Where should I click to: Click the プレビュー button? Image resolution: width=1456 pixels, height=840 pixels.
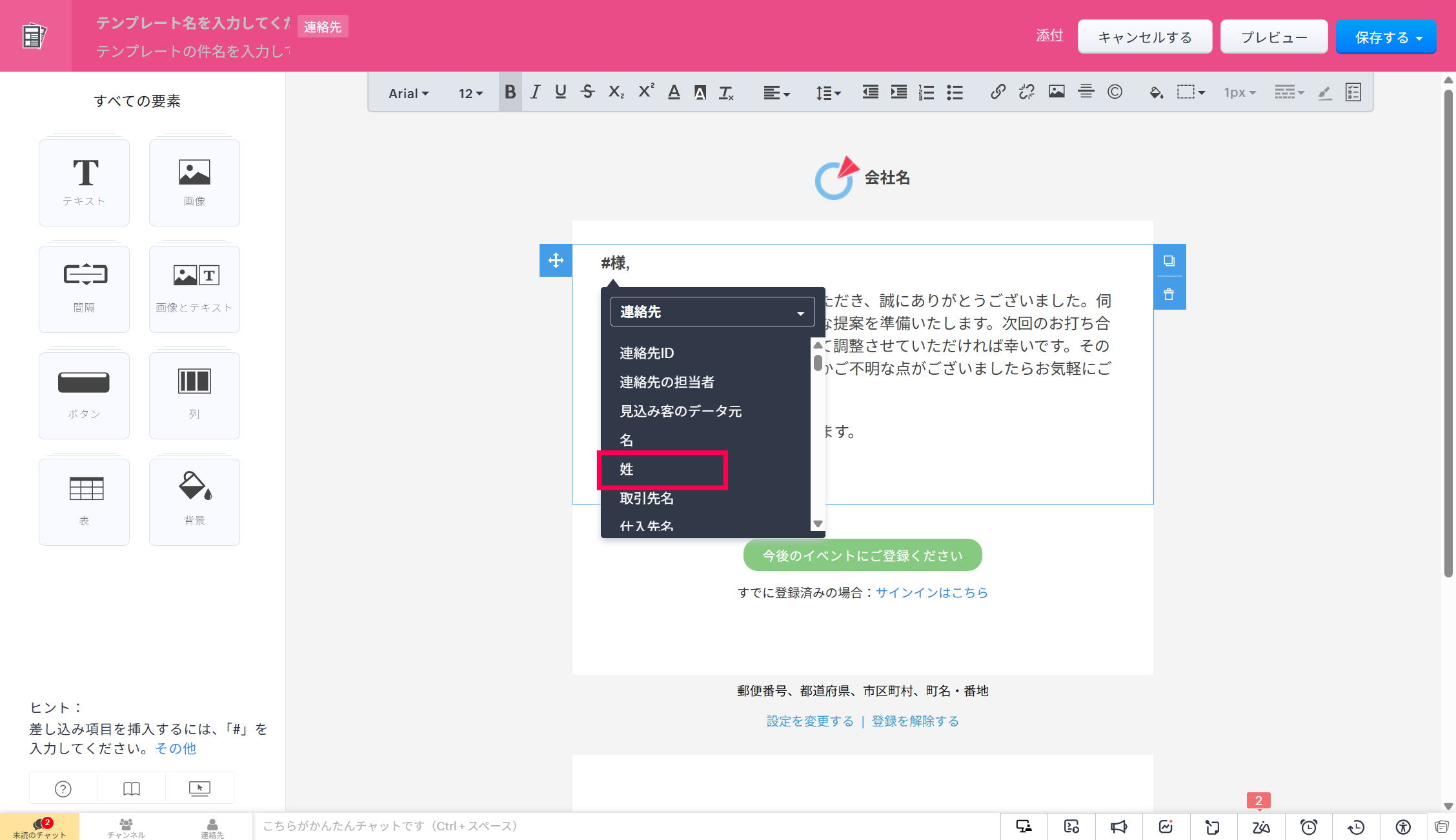(1273, 37)
